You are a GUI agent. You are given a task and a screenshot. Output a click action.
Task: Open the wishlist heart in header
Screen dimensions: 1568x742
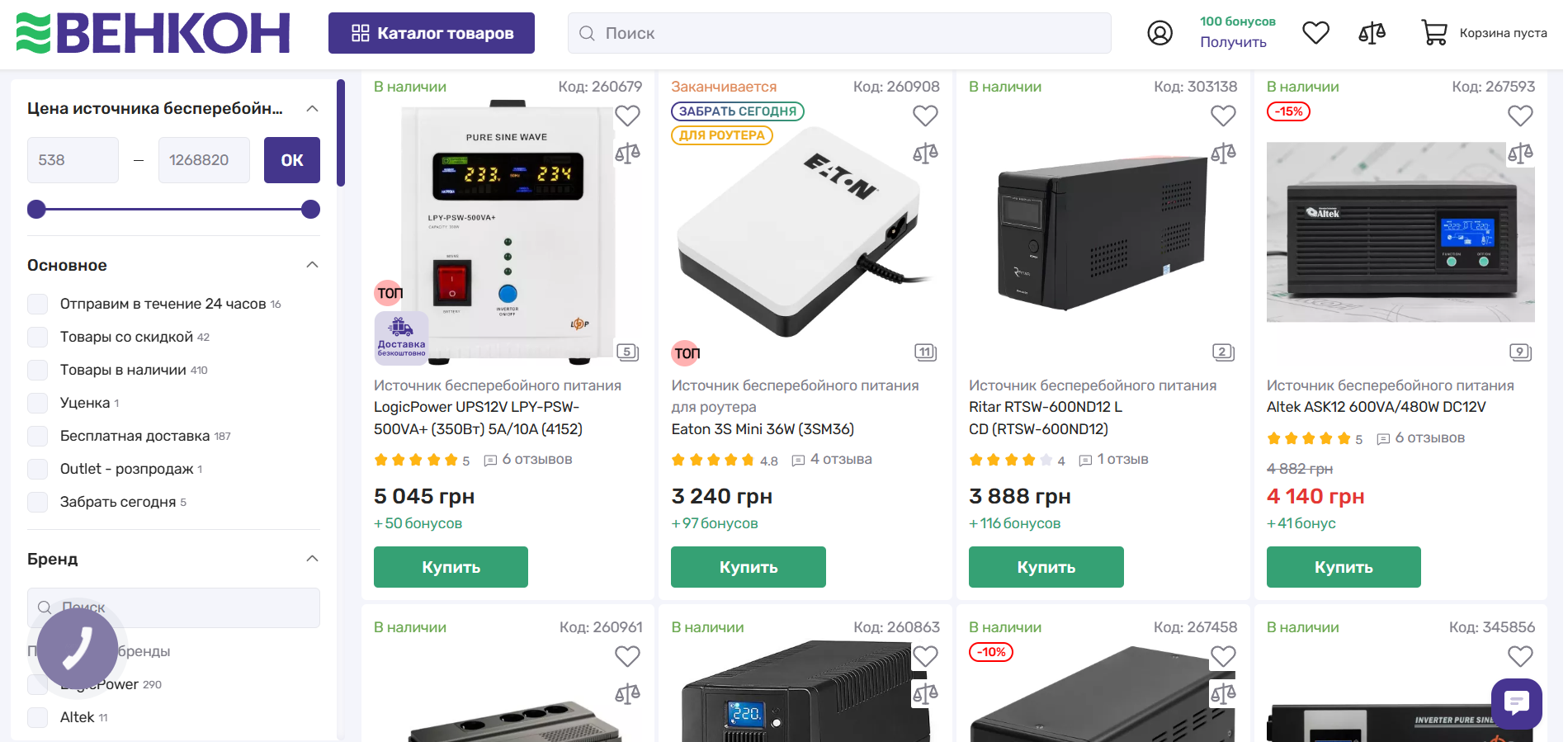click(x=1315, y=33)
